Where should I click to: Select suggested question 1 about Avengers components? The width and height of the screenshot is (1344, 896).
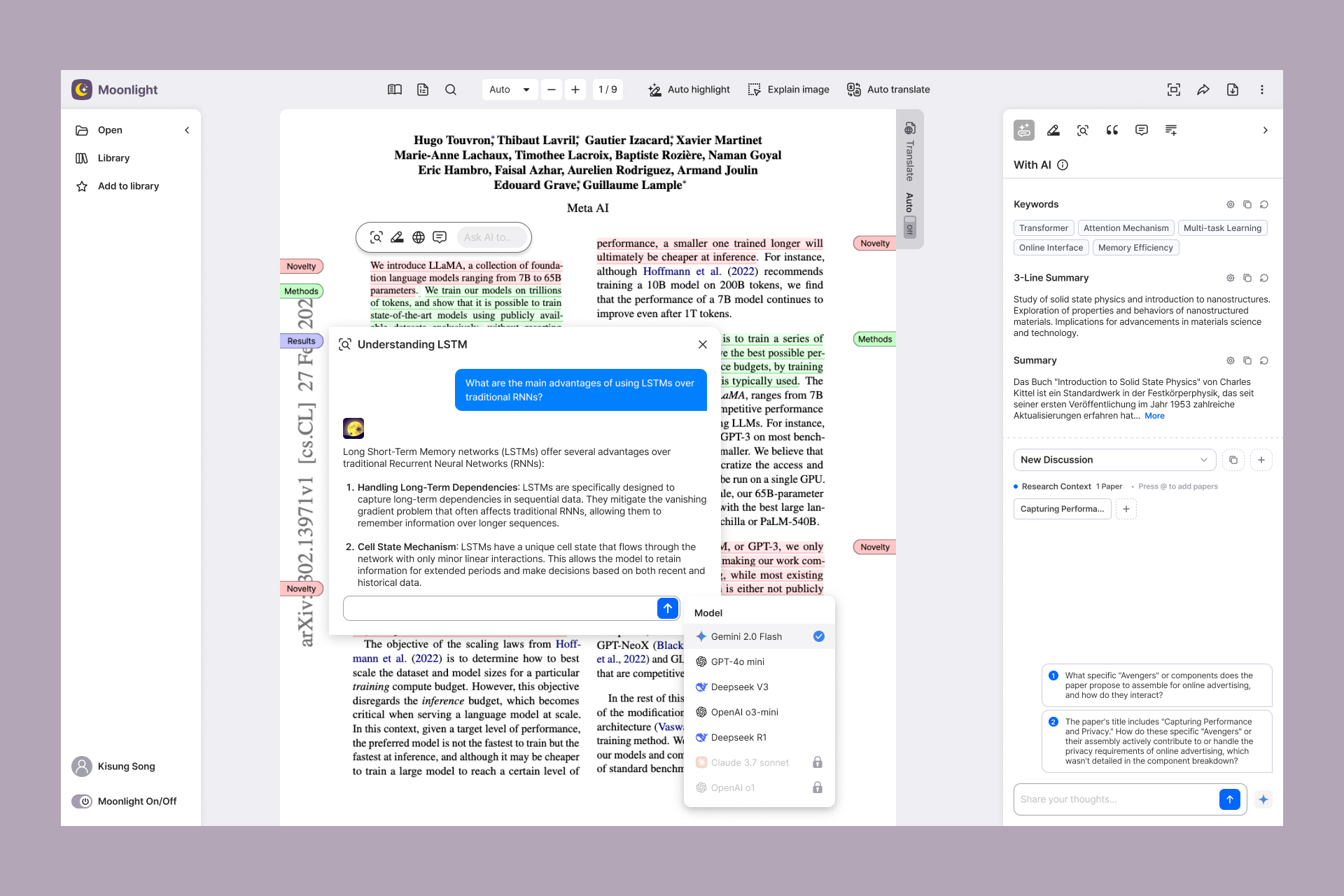(x=1156, y=685)
